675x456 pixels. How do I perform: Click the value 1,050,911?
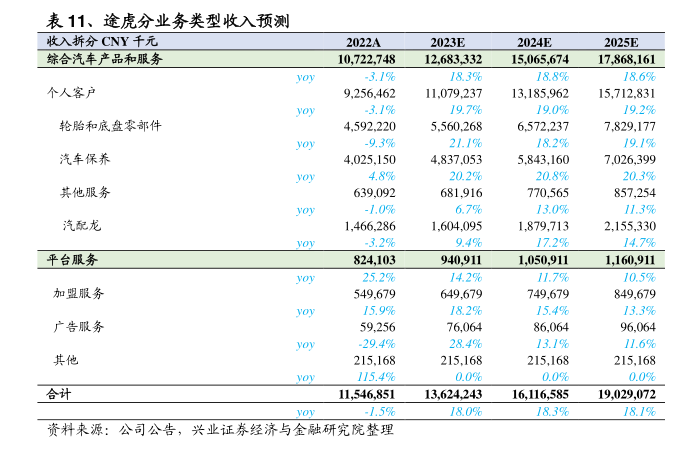point(543,260)
